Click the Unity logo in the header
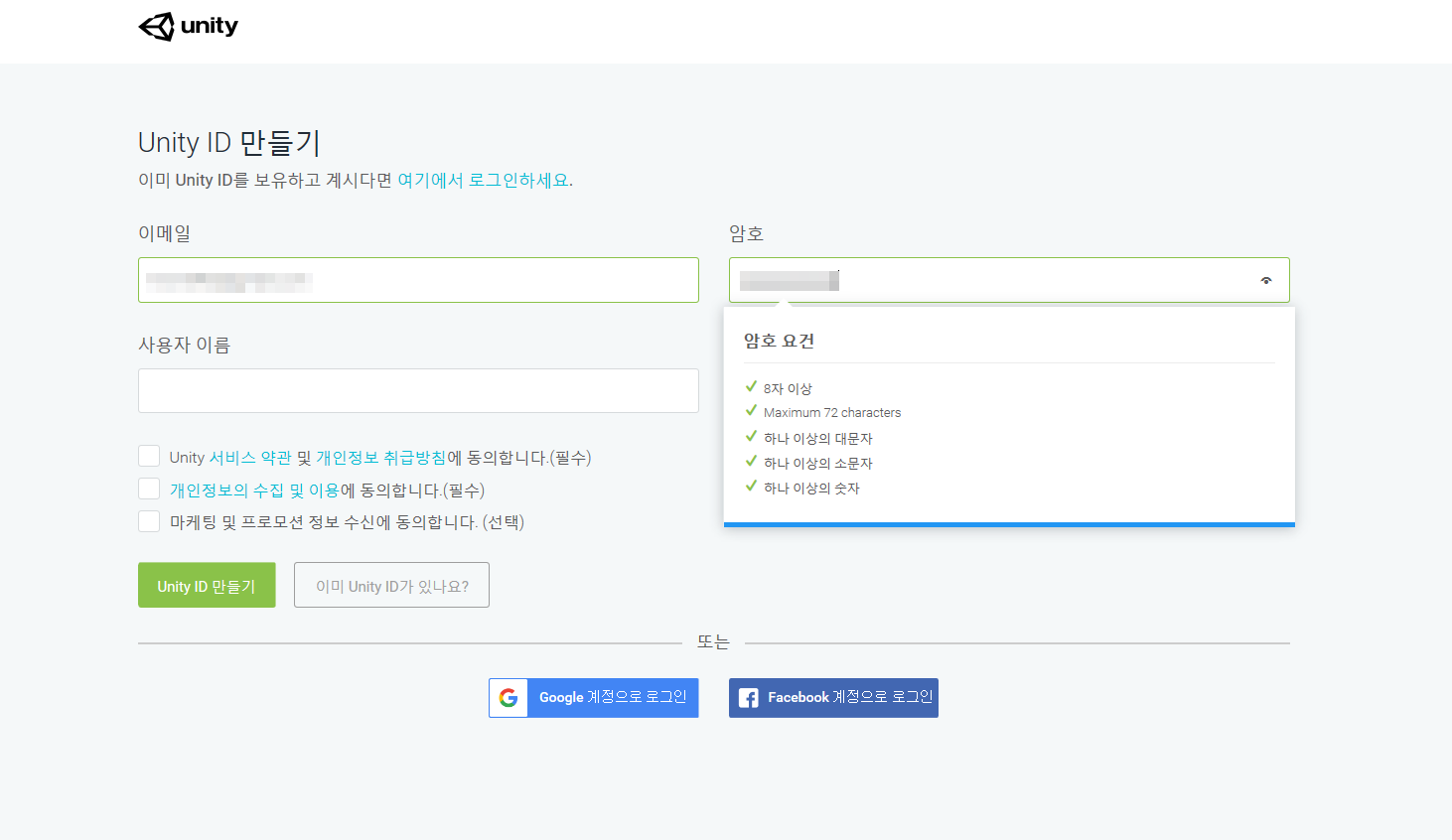1452x840 pixels. (189, 27)
